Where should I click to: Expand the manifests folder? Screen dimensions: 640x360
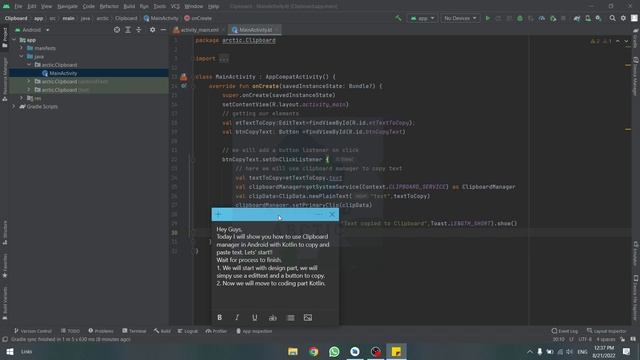pos(22,48)
